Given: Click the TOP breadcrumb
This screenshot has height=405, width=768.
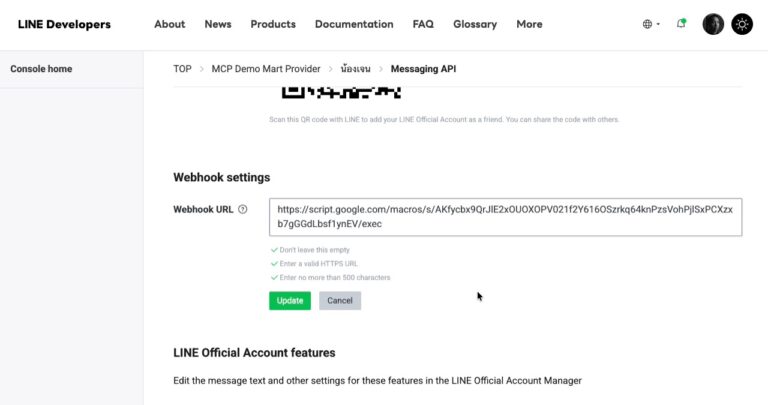Looking at the screenshot, I should [182, 69].
